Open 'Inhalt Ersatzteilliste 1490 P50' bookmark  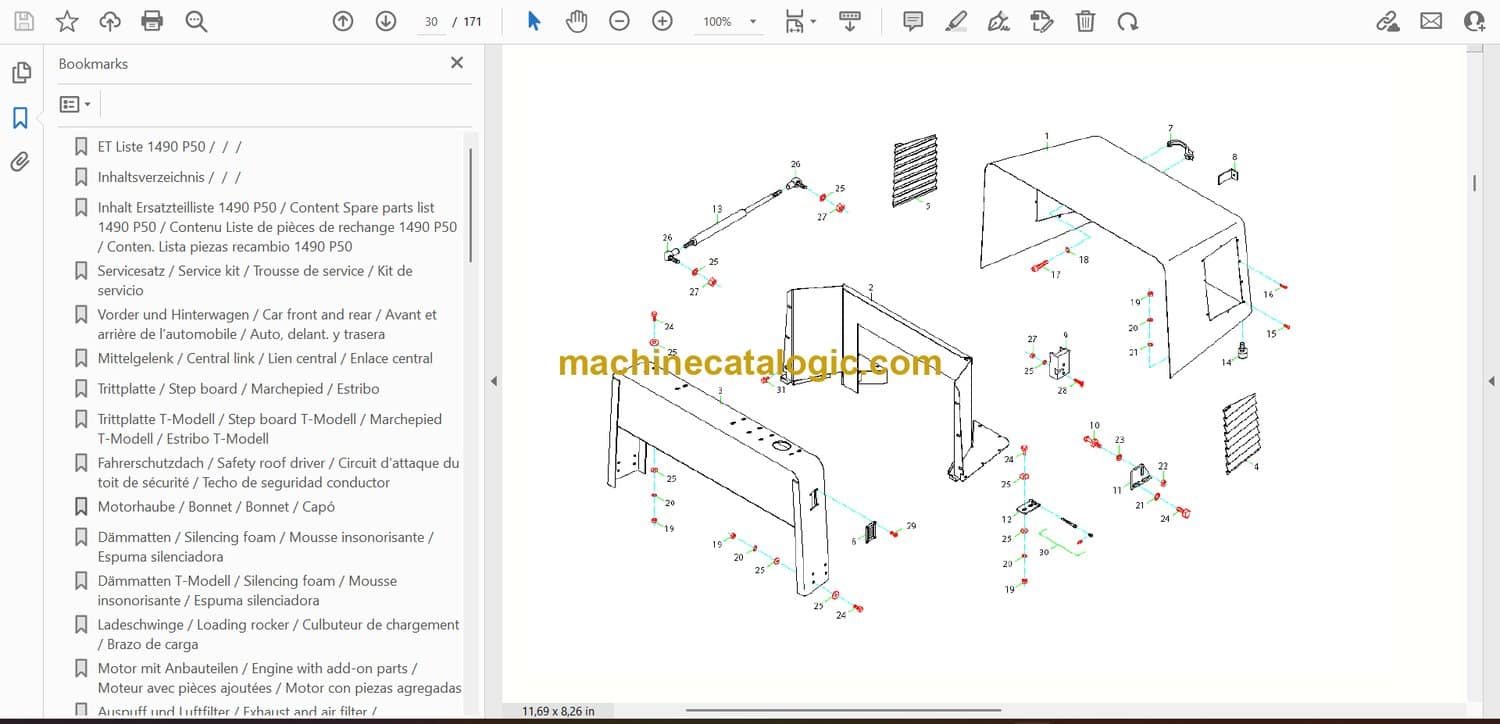coord(277,227)
